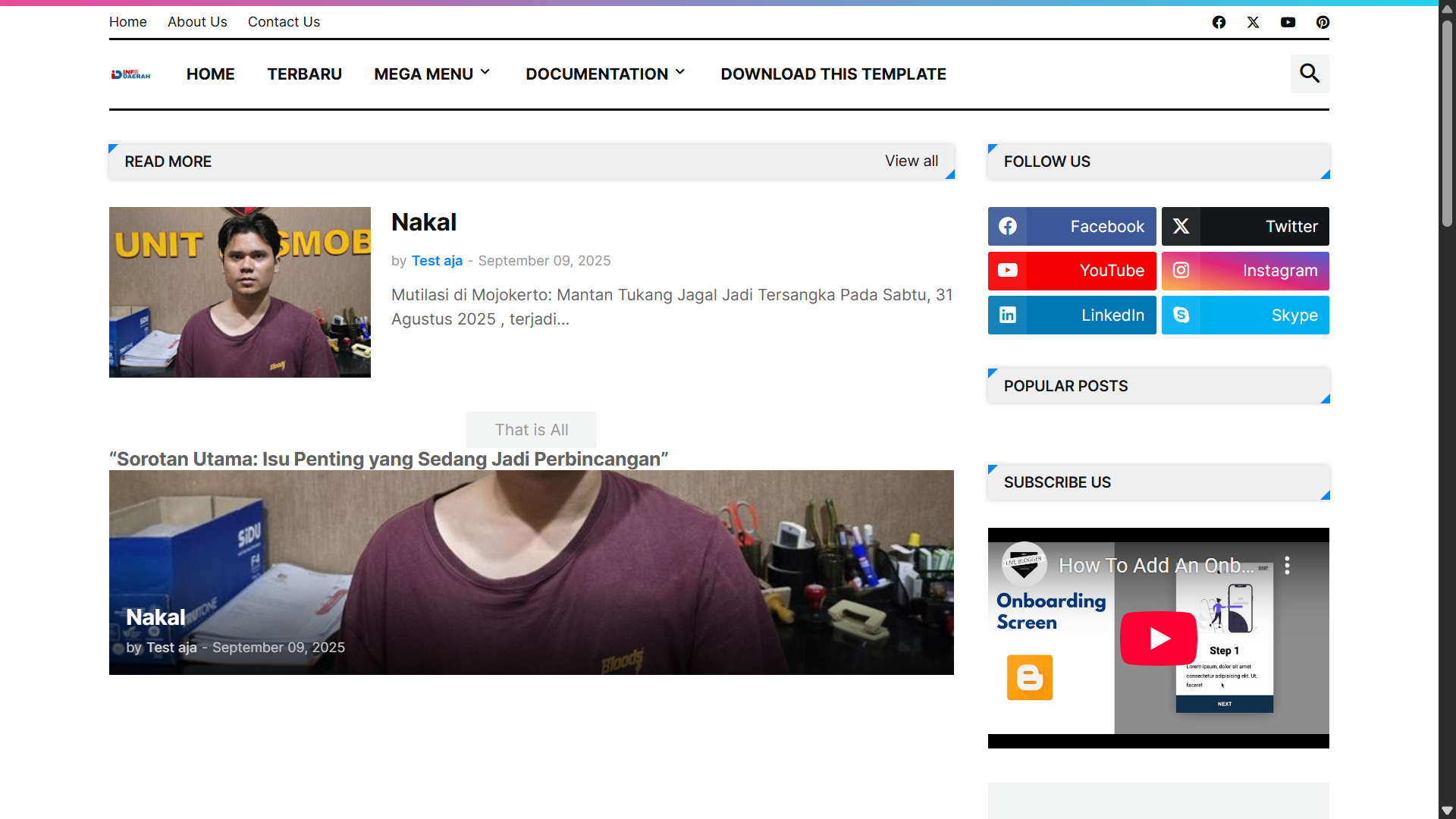Click the Instagram follow button

click(x=1245, y=271)
